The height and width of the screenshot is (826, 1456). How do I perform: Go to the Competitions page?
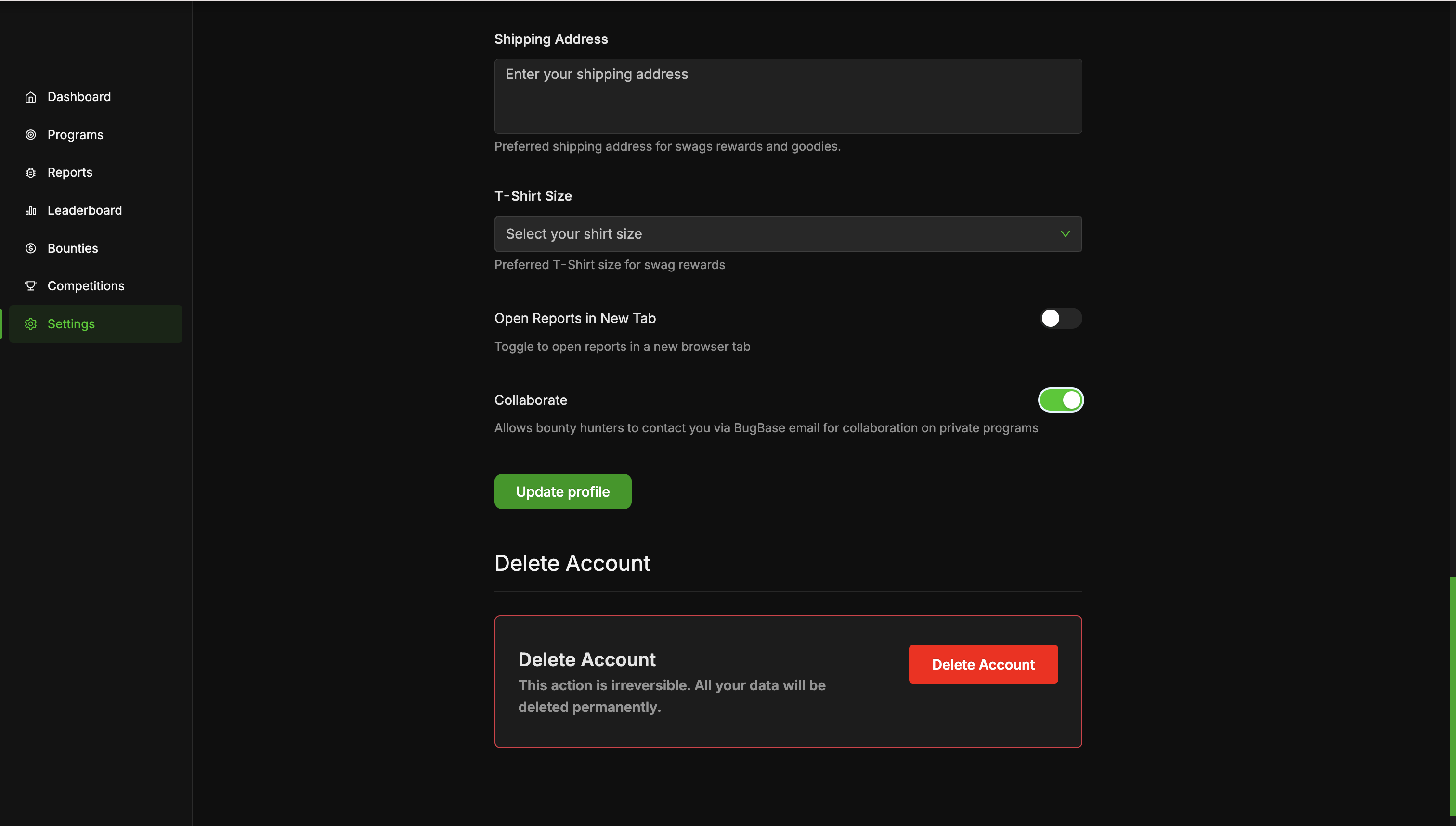86,286
